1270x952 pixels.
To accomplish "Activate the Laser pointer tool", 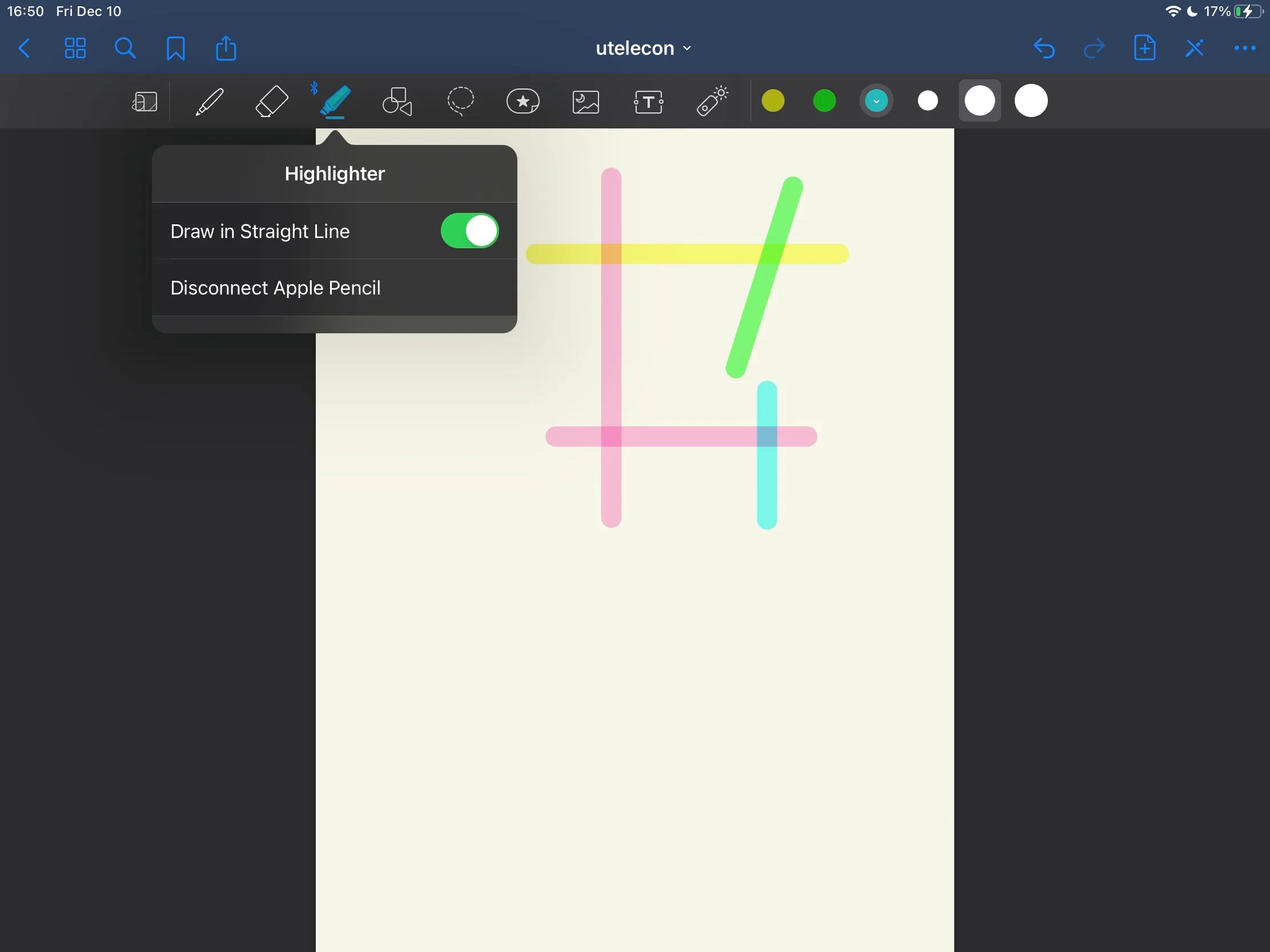I will (x=712, y=102).
